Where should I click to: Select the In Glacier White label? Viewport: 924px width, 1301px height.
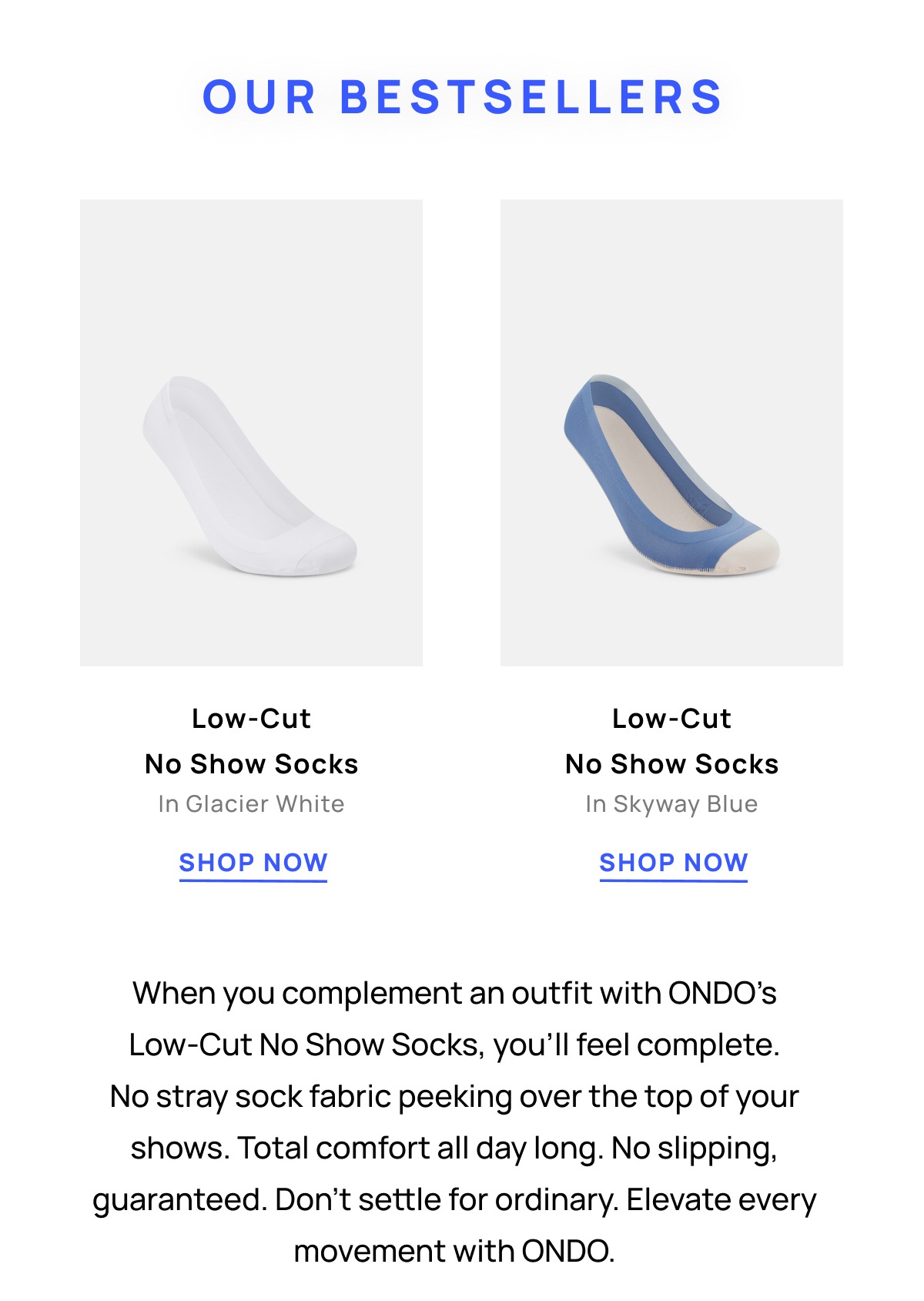[x=251, y=804]
